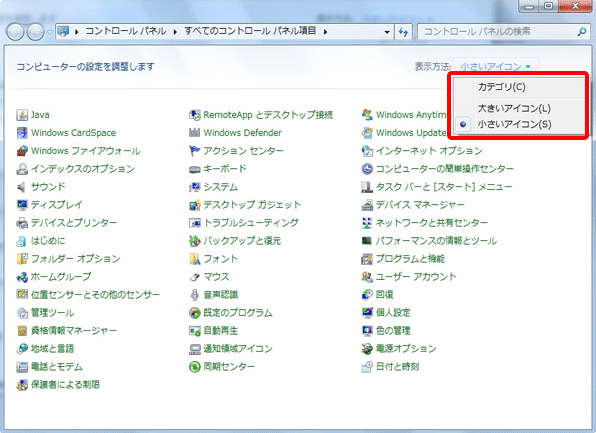Open the Java control panel icon
This screenshot has width=596, height=433.
[x=22, y=115]
